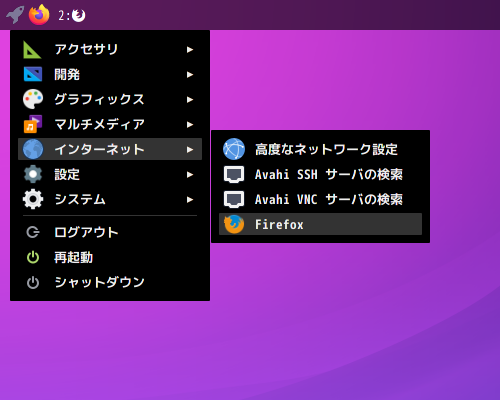Choose シャットダウン to power off
Image resolution: width=500 pixels, height=400 pixels.
pyautogui.click(x=110, y=282)
